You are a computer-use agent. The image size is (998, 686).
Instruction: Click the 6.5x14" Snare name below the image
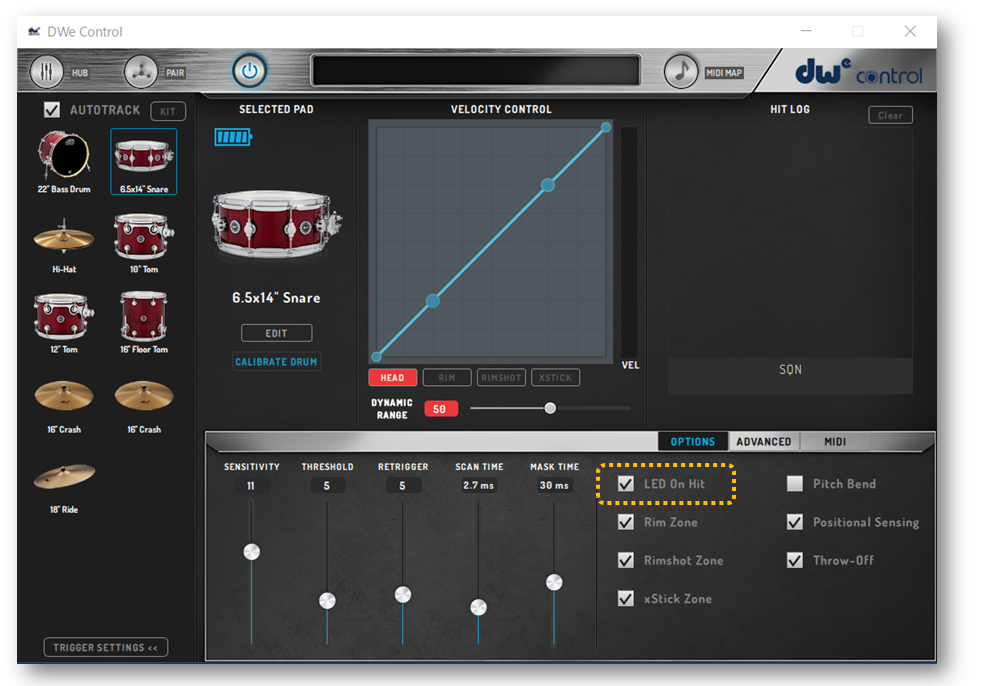276,298
